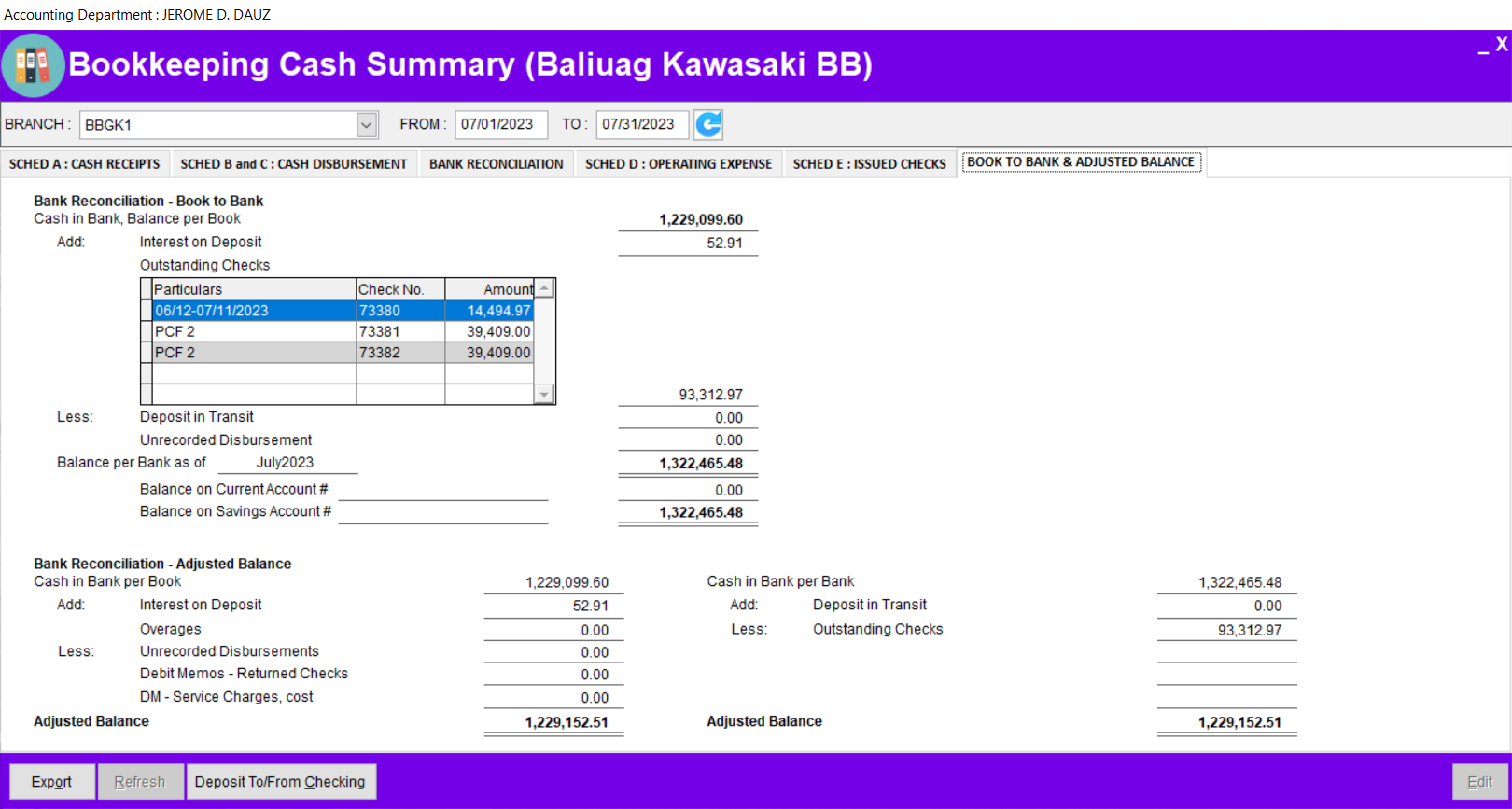The height and width of the screenshot is (809, 1512).
Task: Click the TO date field 07/31/2023
Action: (642, 124)
